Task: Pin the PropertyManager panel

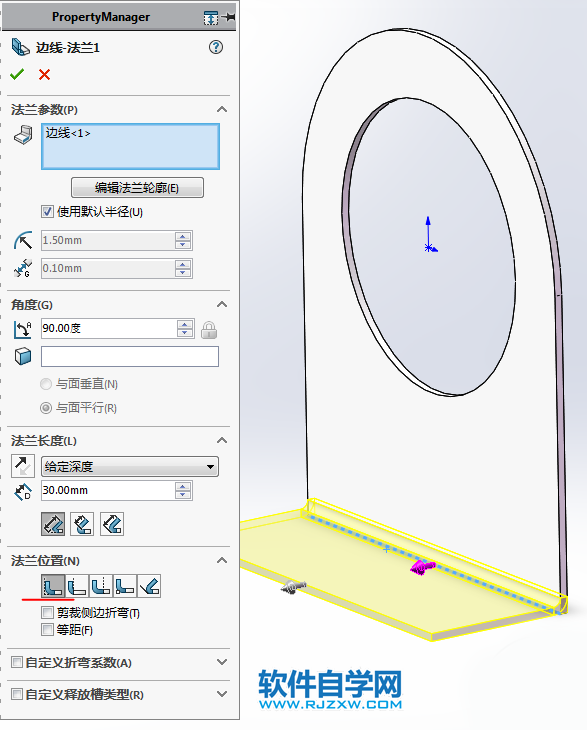Action: (229, 17)
